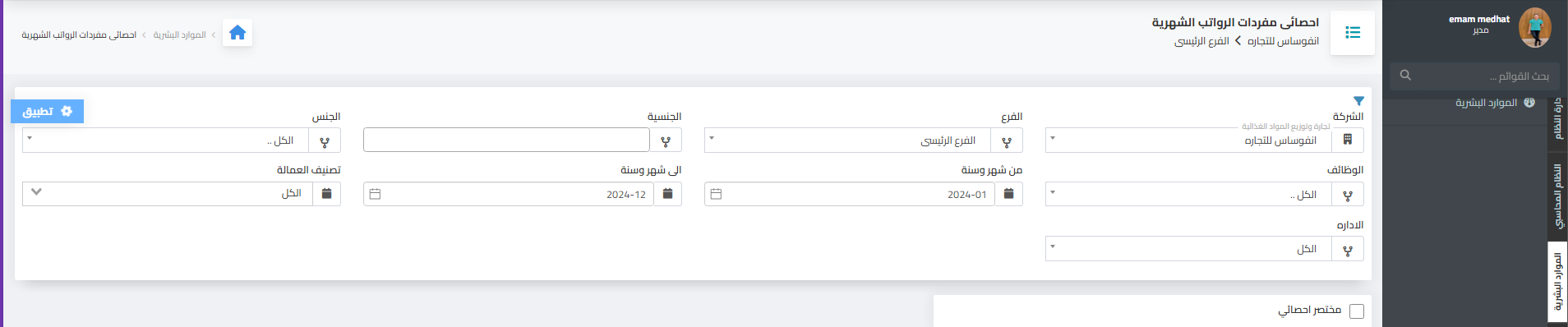The width and height of the screenshot is (1568, 327).
Task: Click the branch icon beside الجنسية field
Action: [666, 141]
